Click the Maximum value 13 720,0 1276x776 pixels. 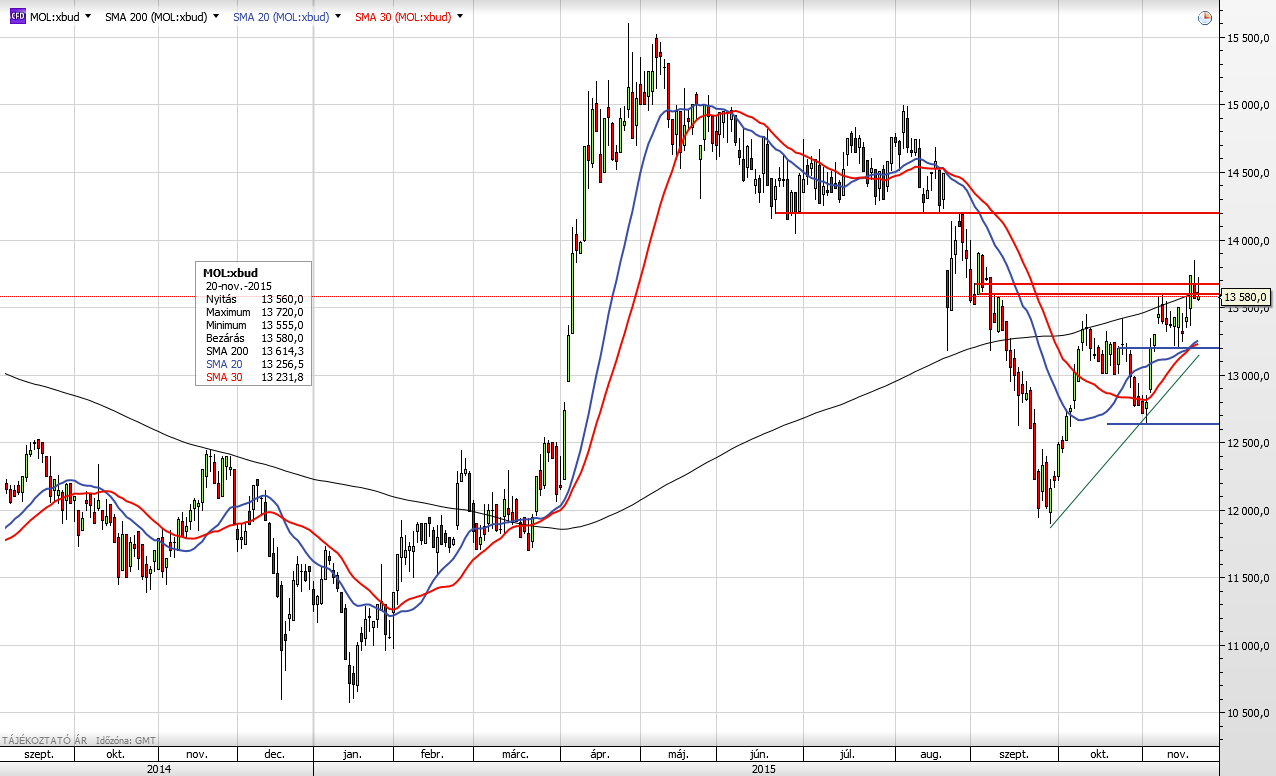tap(283, 312)
